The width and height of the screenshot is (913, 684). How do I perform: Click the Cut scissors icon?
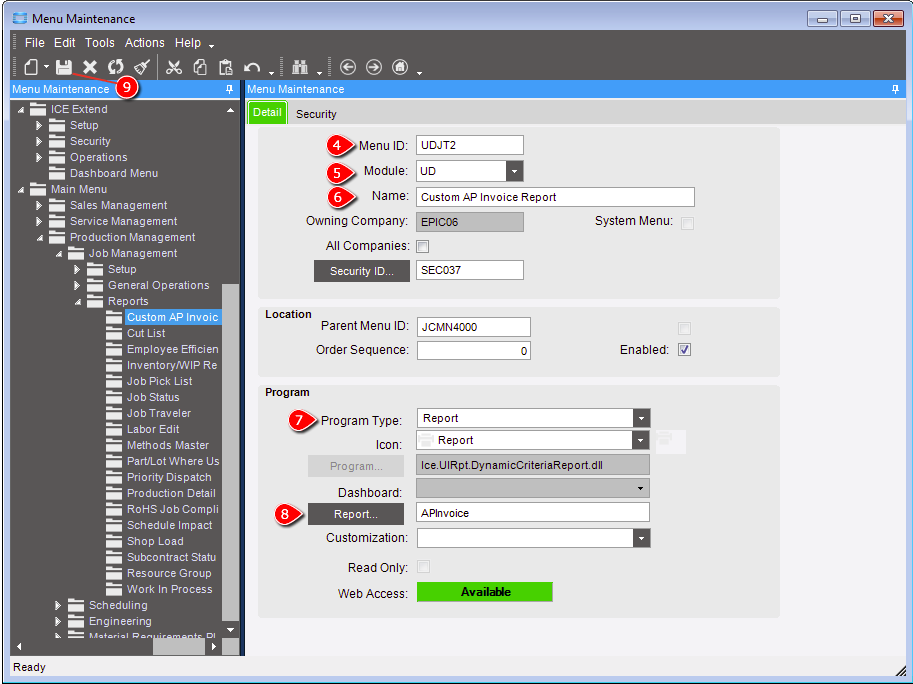tap(174, 67)
